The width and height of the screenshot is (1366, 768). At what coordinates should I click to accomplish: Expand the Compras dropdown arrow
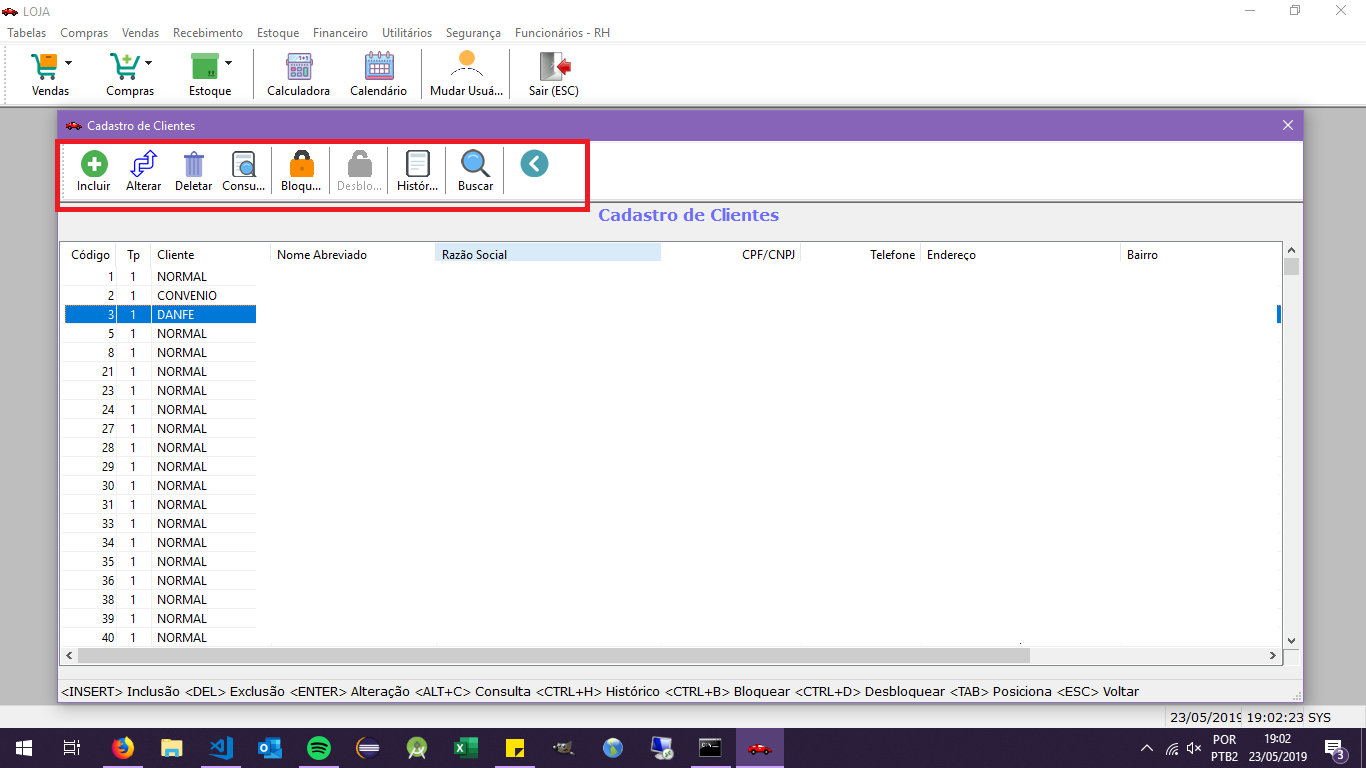tap(149, 63)
